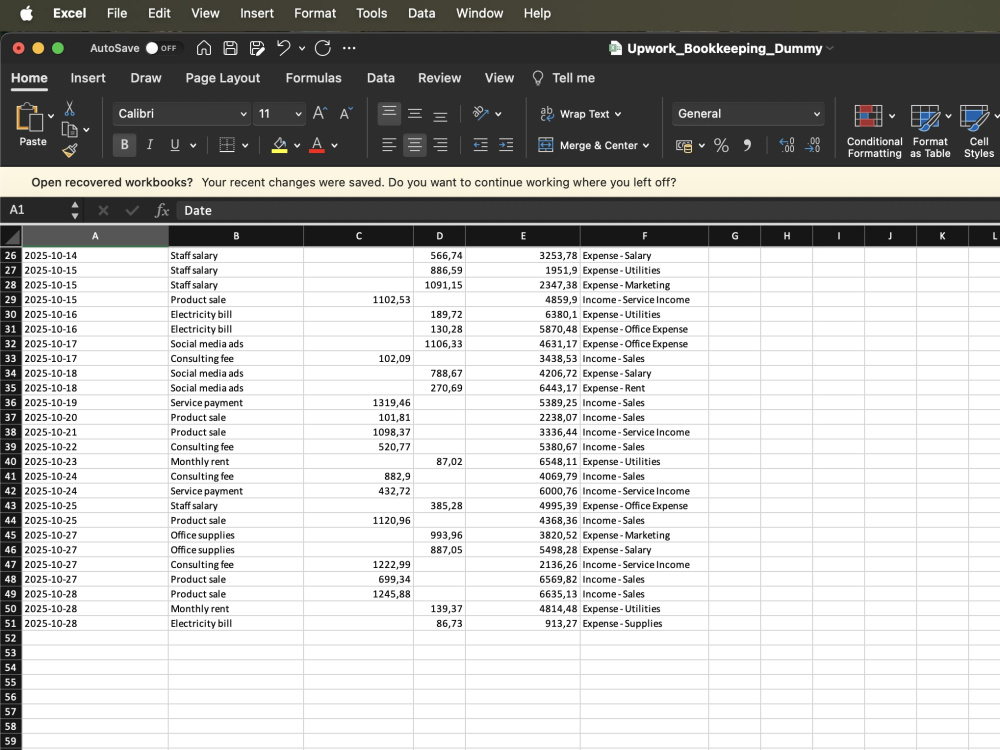Open the Merge & Center dropdown arrow

pos(646,145)
